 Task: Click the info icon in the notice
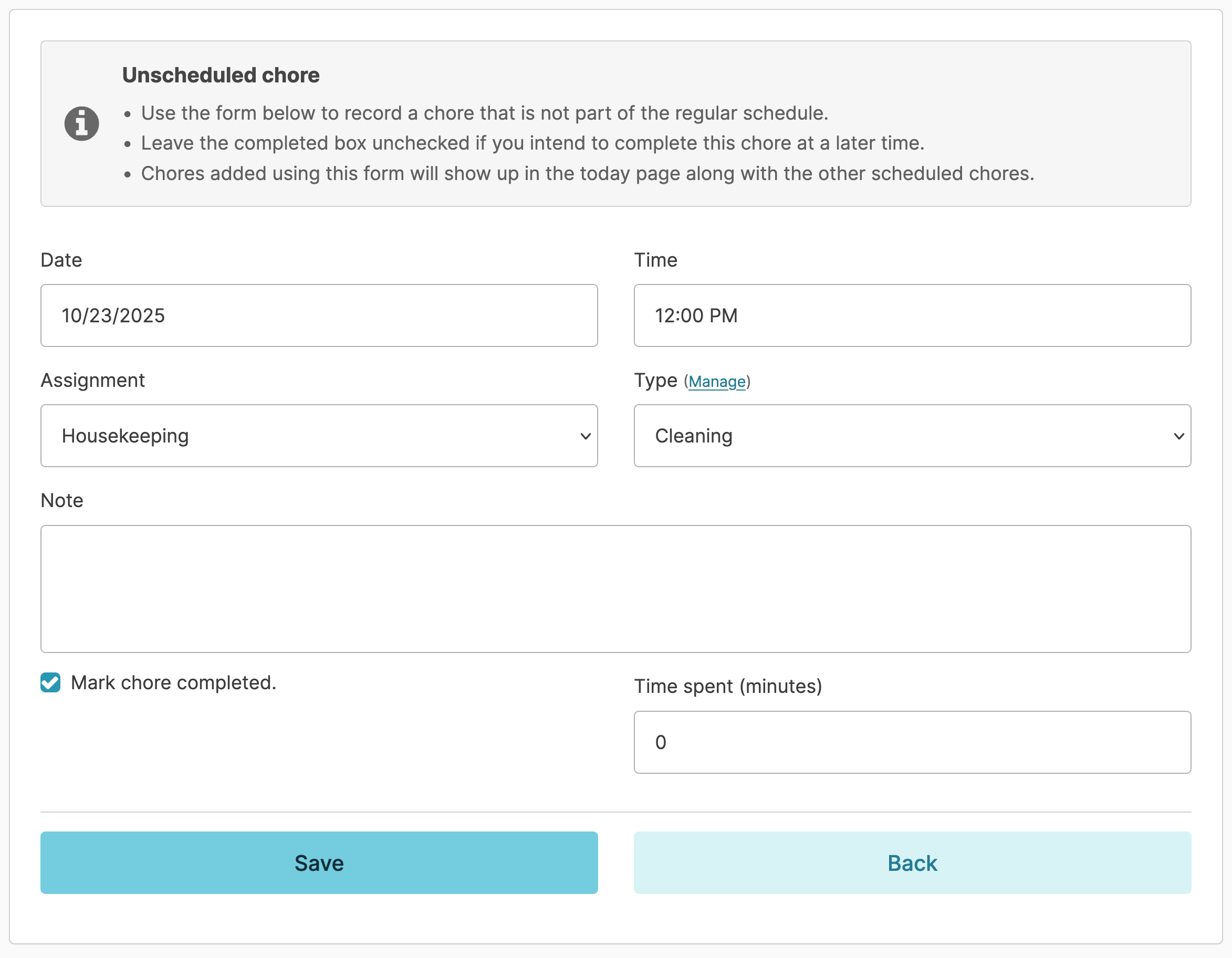pos(81,123)
